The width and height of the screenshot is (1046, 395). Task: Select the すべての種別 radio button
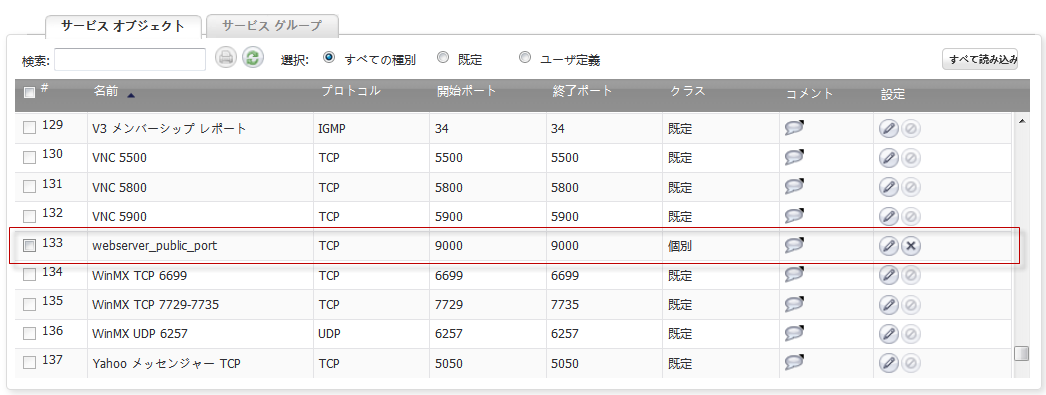pos(328,57)
